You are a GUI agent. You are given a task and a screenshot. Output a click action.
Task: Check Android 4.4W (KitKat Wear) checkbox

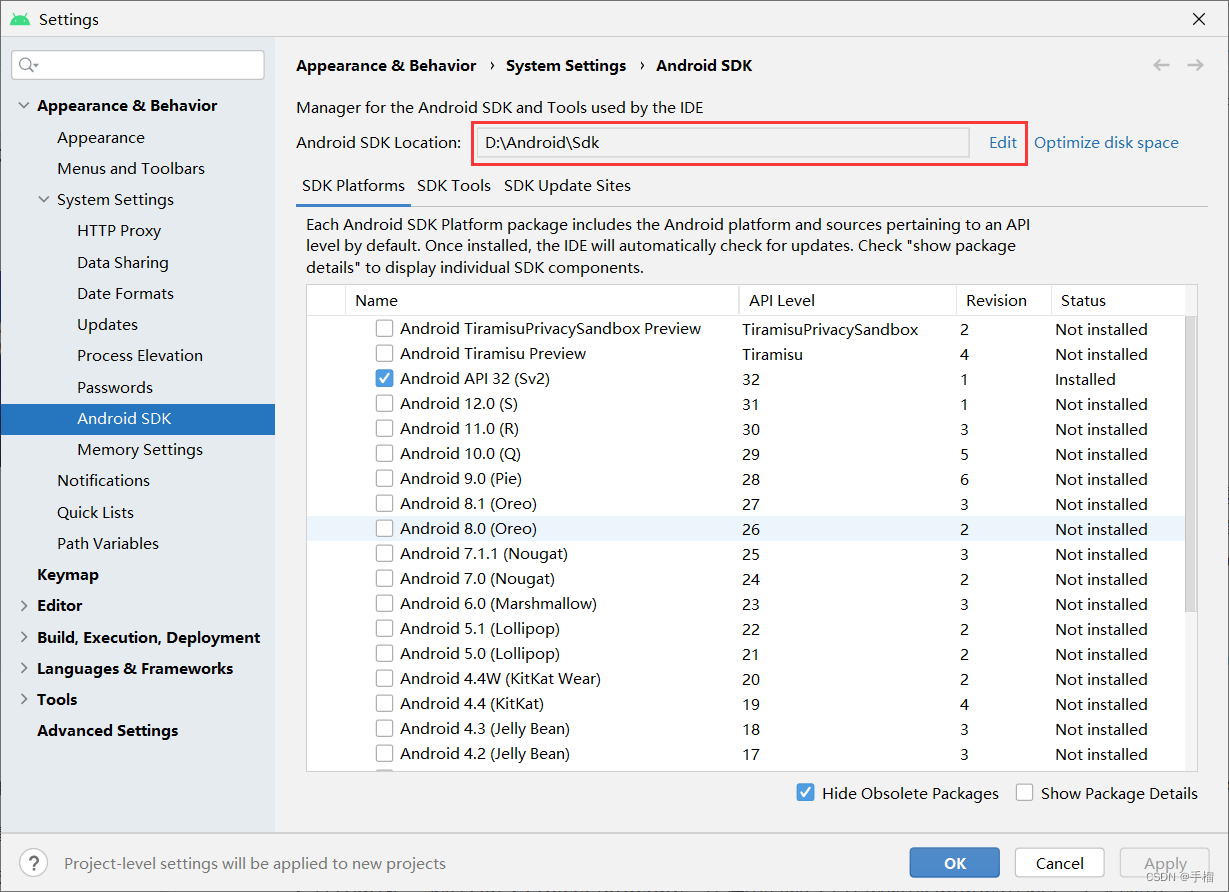tap(384, 678)
